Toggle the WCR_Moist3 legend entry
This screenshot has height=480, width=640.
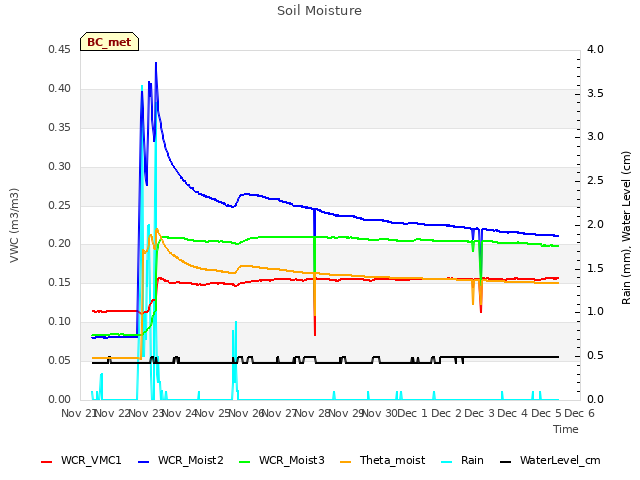pyautogui.click(x=282, y=460)
